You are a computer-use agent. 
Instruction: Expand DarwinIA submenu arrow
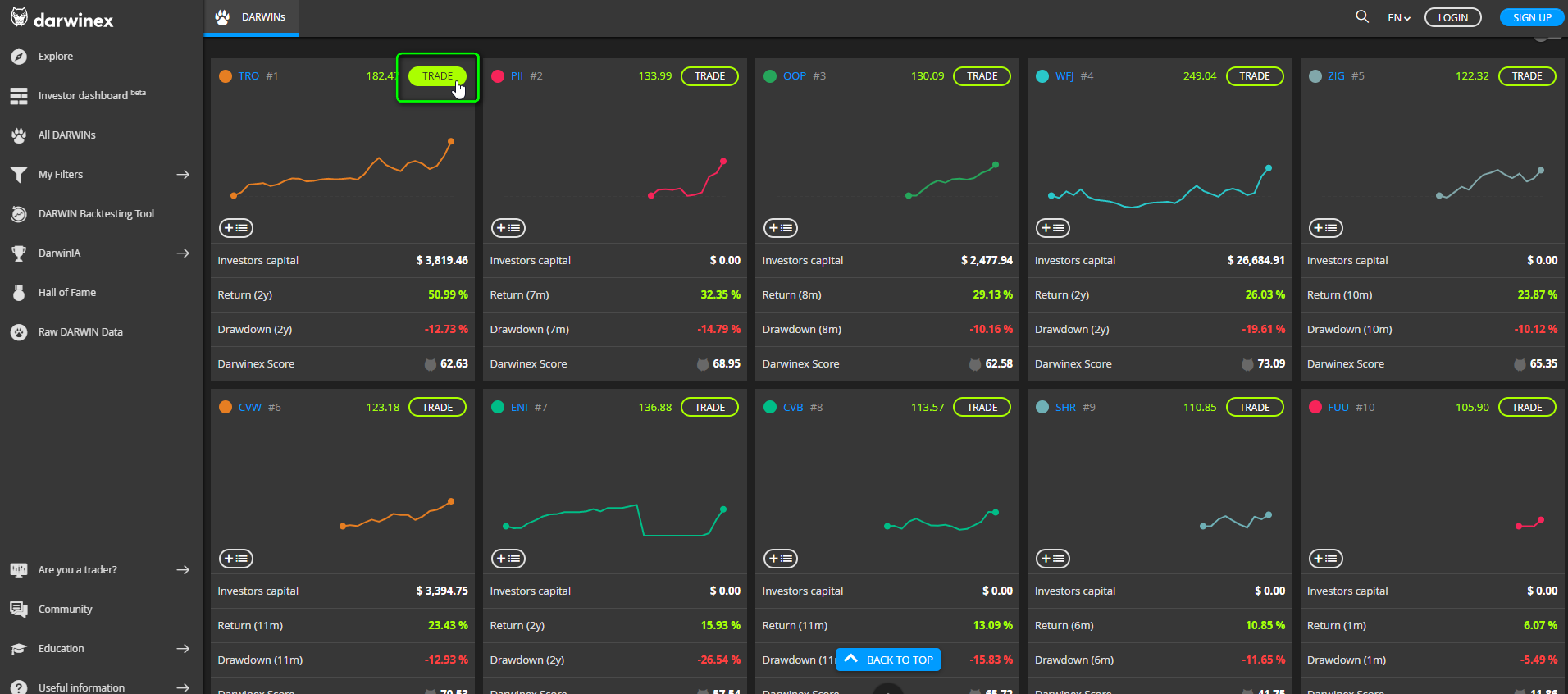tap(183, 253)
